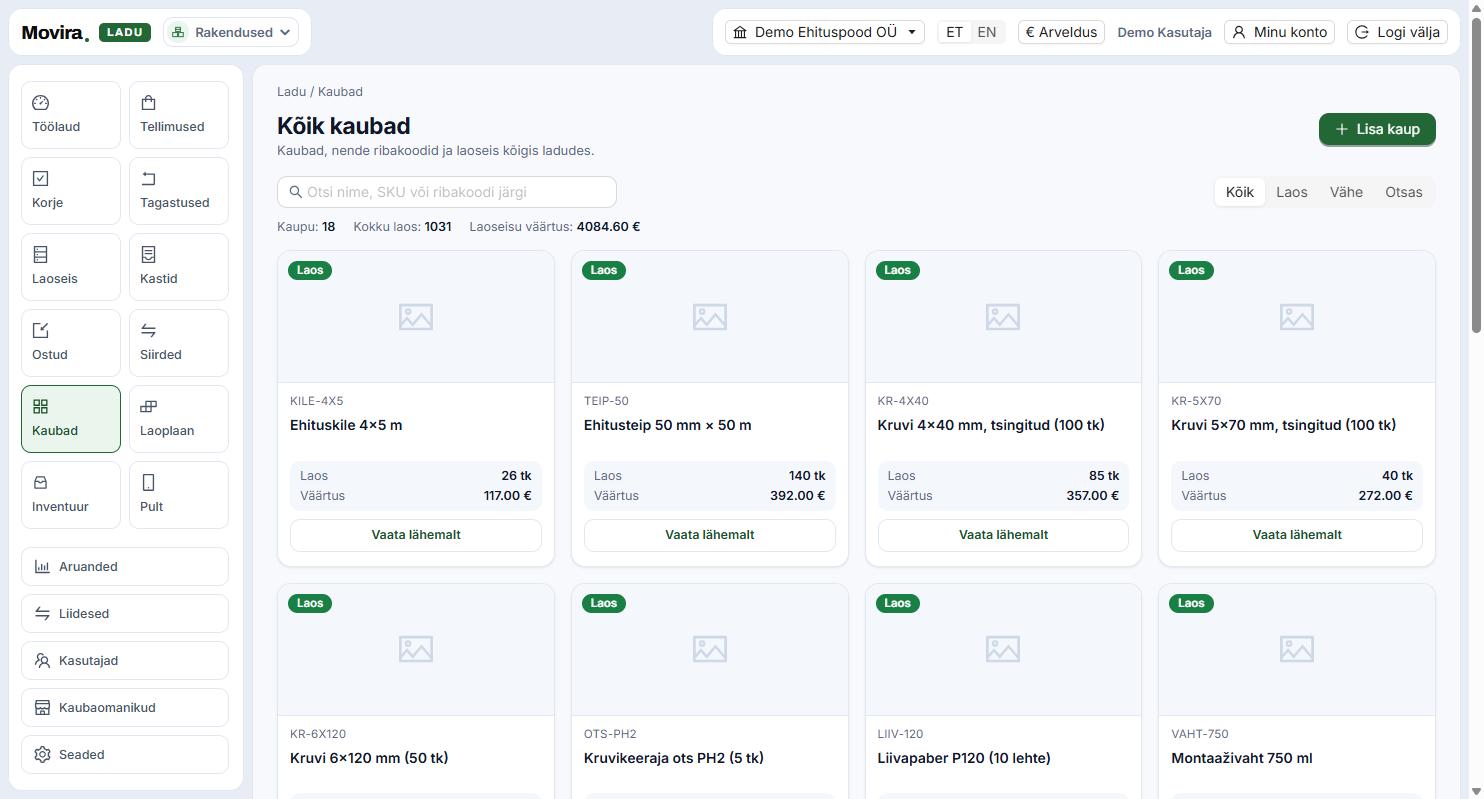This screenshot has width=1484, height=799.
Task: Click the Lisa kaup button
Action: pos(1377,129)
